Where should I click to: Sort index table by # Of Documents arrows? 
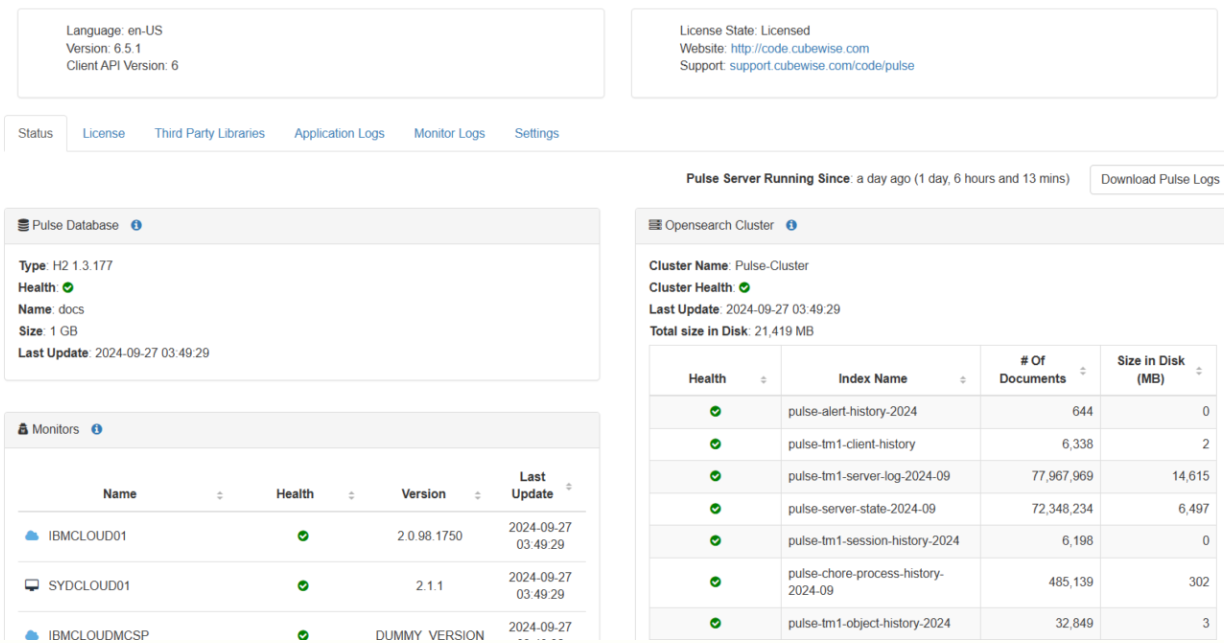pos(1082,372)
